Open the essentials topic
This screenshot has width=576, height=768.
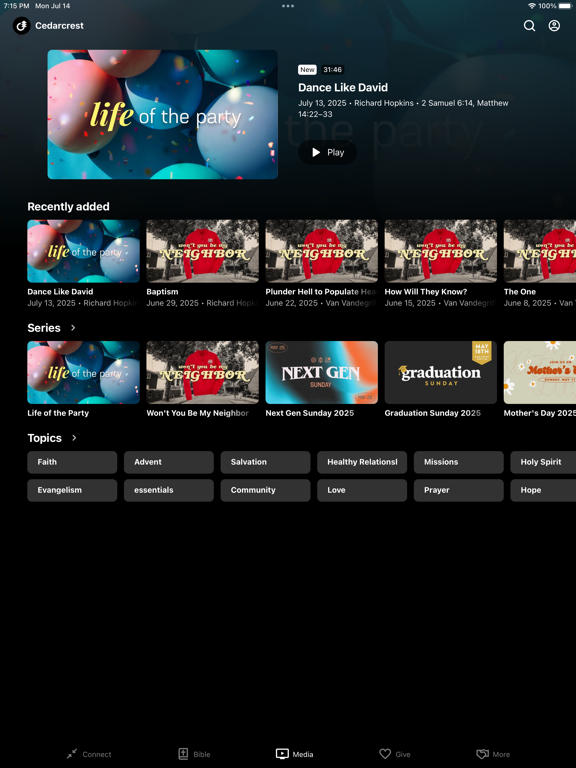[168, 490]
